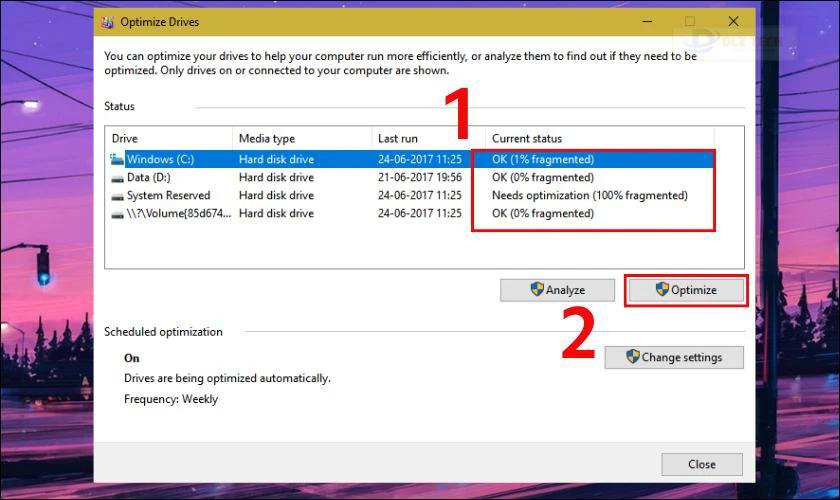Click 'Frequency: Weekly' text
This screenshot has width=840, height=500.
171,399
